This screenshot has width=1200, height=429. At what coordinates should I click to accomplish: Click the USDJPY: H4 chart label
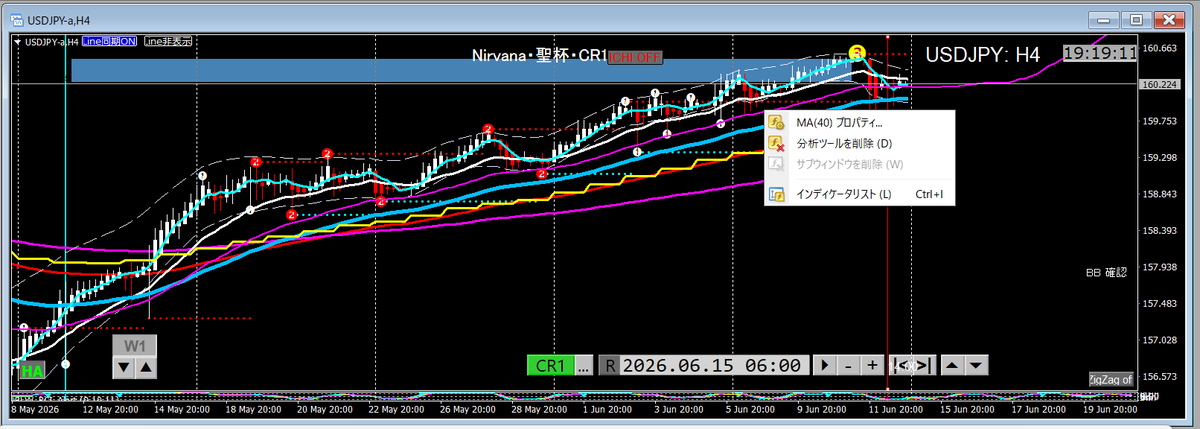[983, 54]
